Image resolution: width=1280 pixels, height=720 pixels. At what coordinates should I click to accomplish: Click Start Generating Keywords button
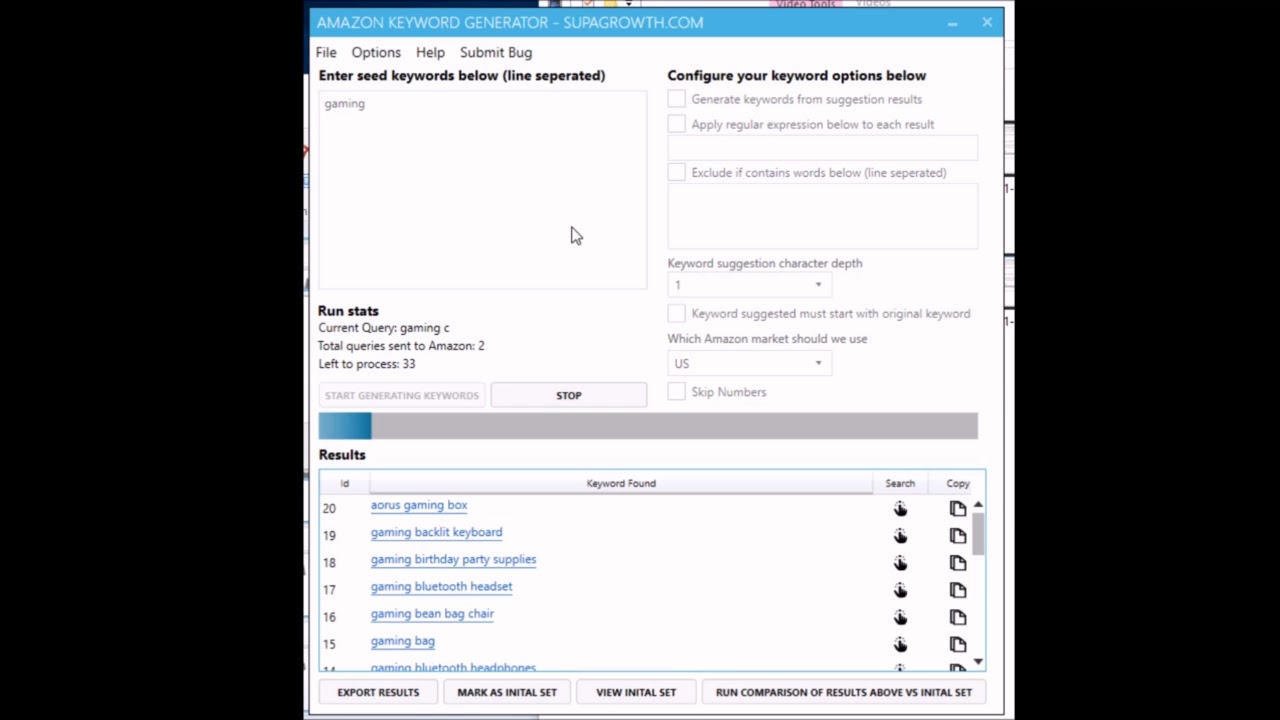[402, 395]
